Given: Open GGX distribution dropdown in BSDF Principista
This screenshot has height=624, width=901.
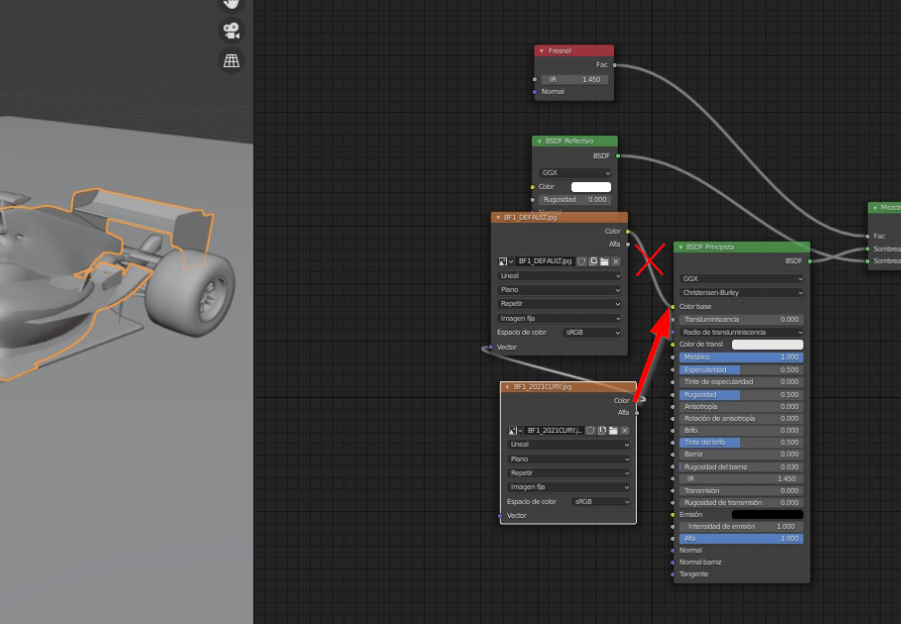Looking at the screenshot, I should point(741,279).
